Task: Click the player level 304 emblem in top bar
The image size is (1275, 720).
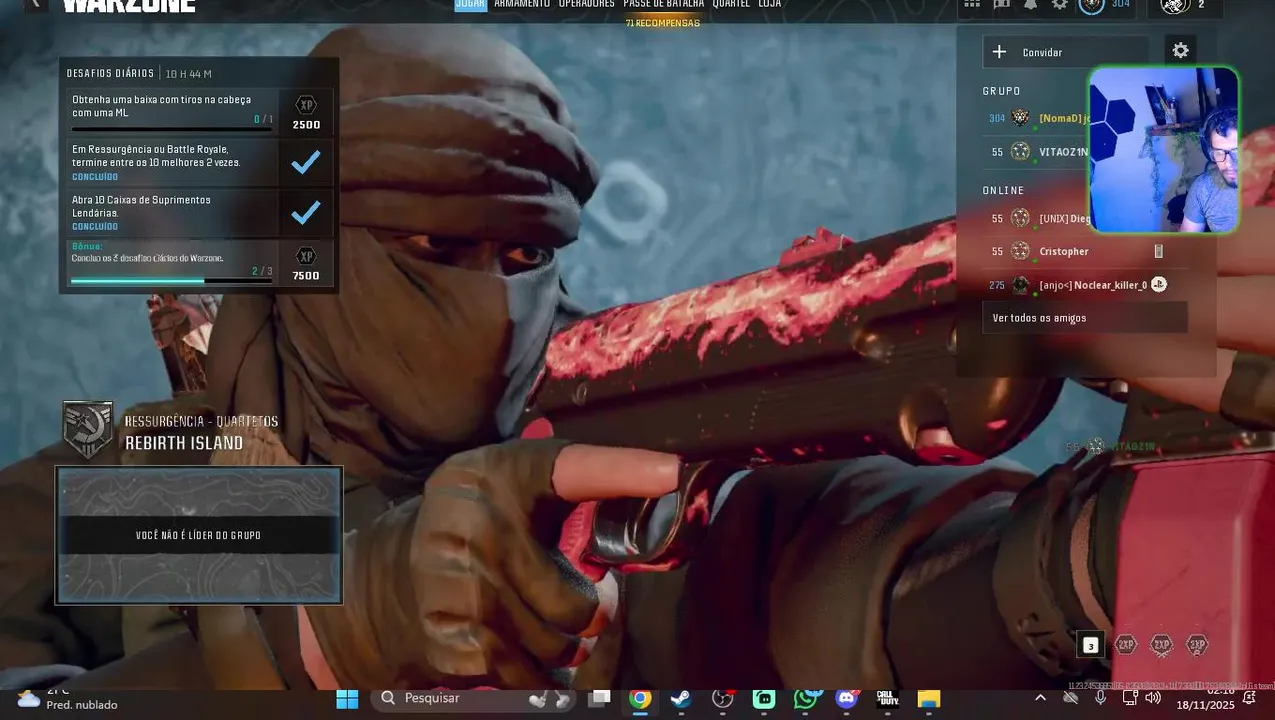Action: tap(1091, 4)
